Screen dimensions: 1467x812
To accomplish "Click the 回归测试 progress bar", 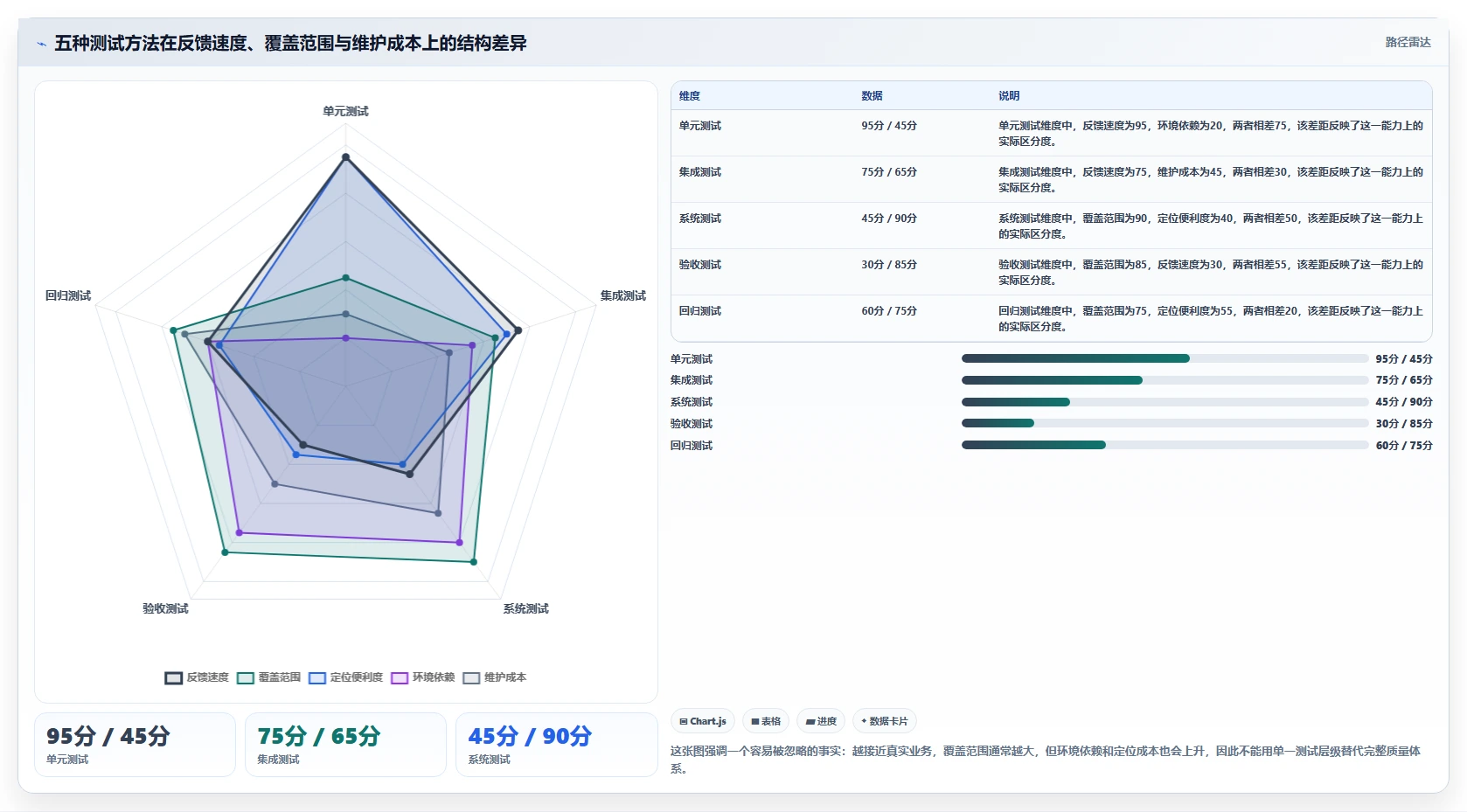I will 1165,445.
